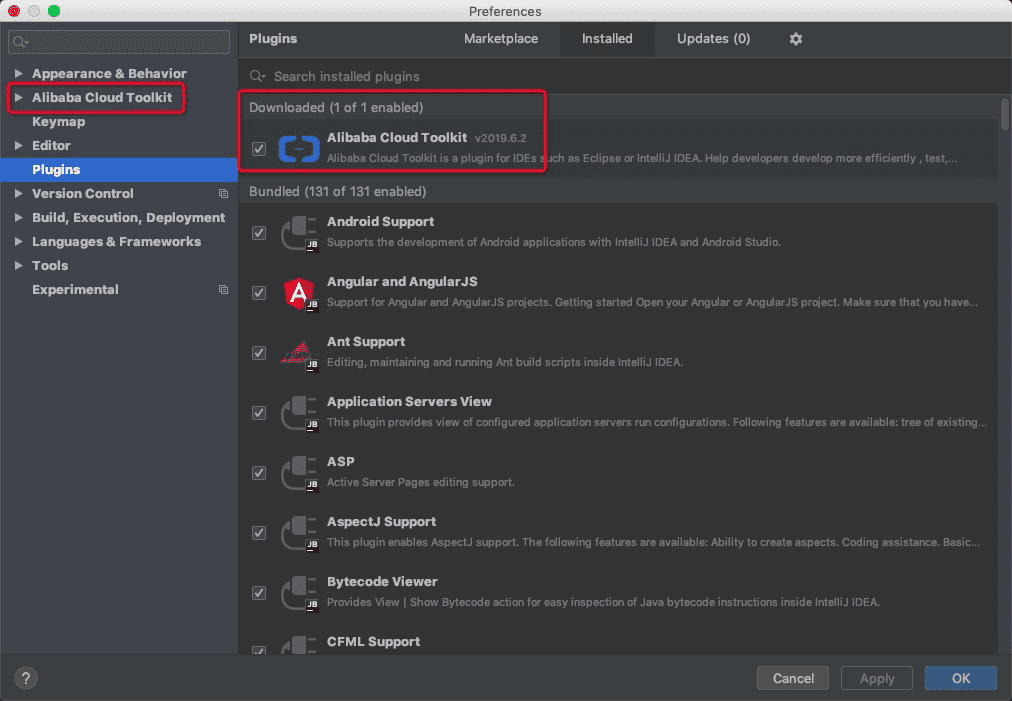Toggle the ASP plugin checkbox
Screen dimensions: 1012x701
(259, 473)
